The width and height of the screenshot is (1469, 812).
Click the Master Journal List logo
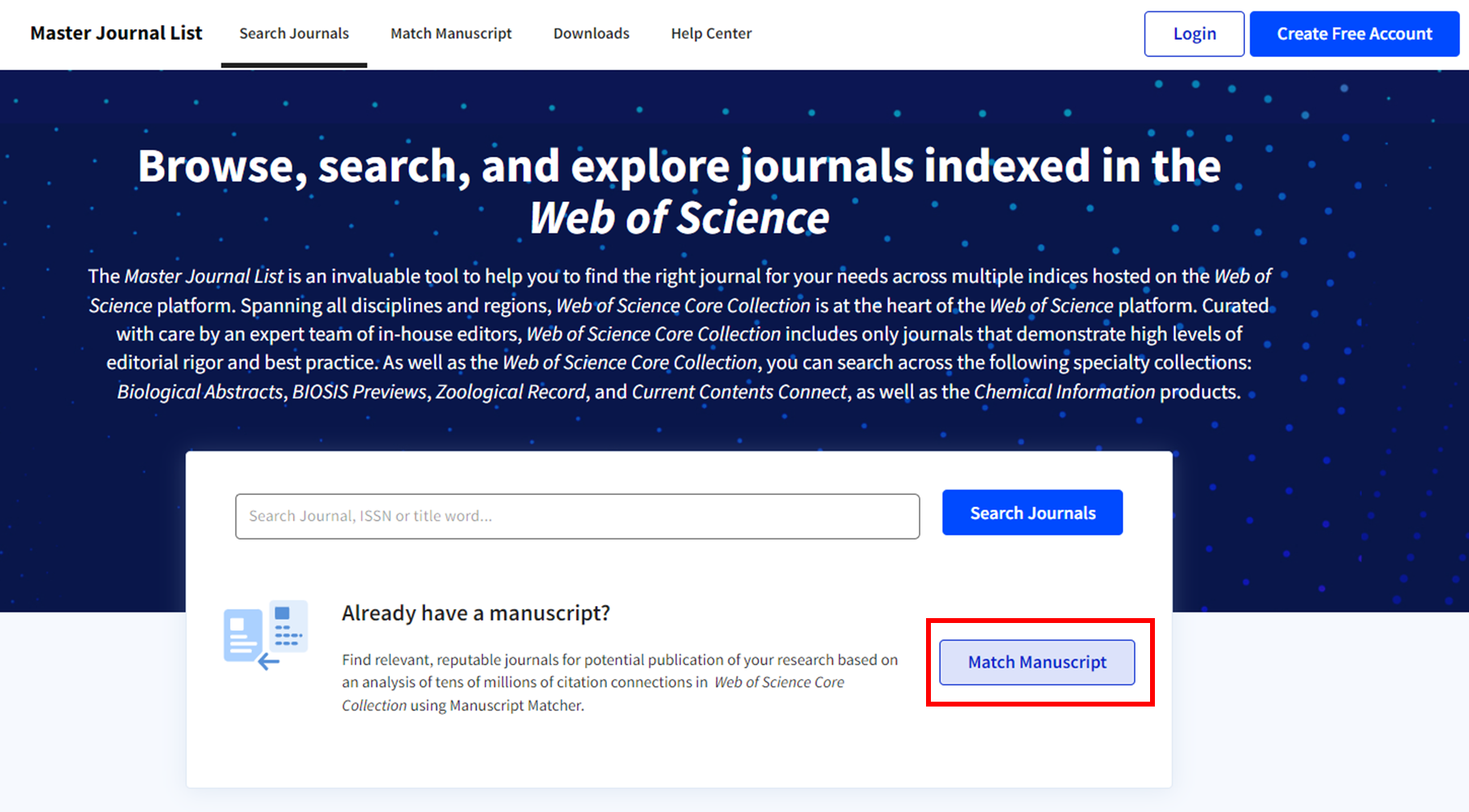tap(116, 33)
